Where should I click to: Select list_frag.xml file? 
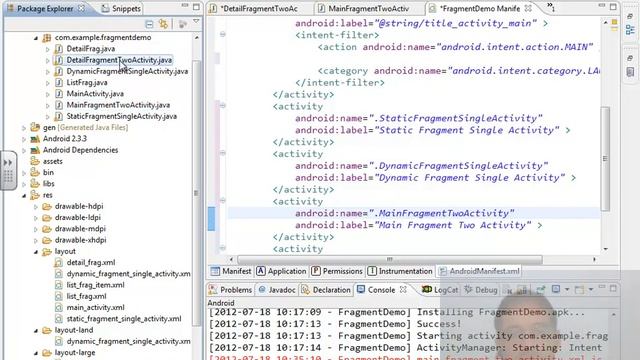pyautogui.click(x=86, y=296)
